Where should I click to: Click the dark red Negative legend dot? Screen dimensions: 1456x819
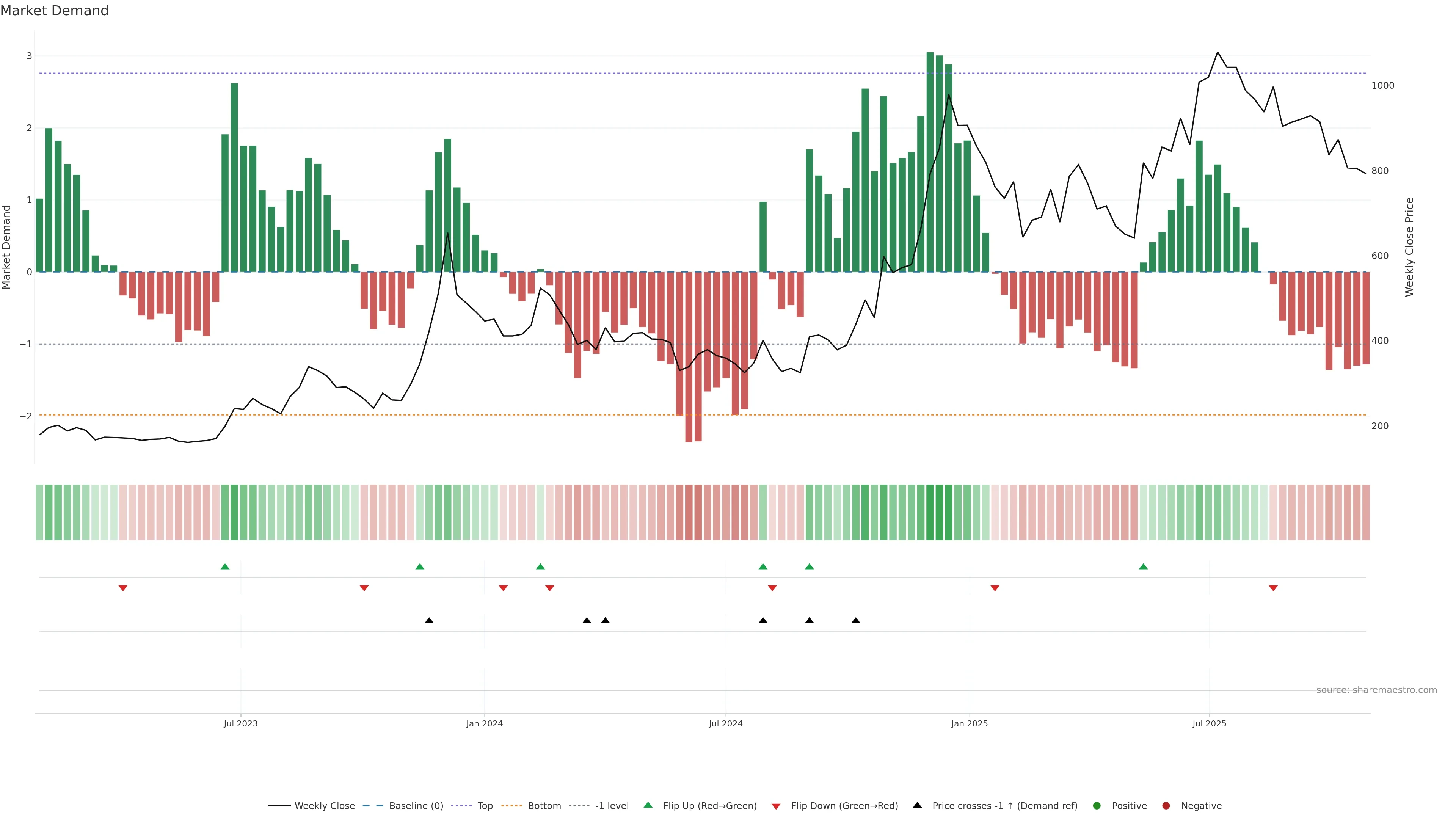point(1166,806)
